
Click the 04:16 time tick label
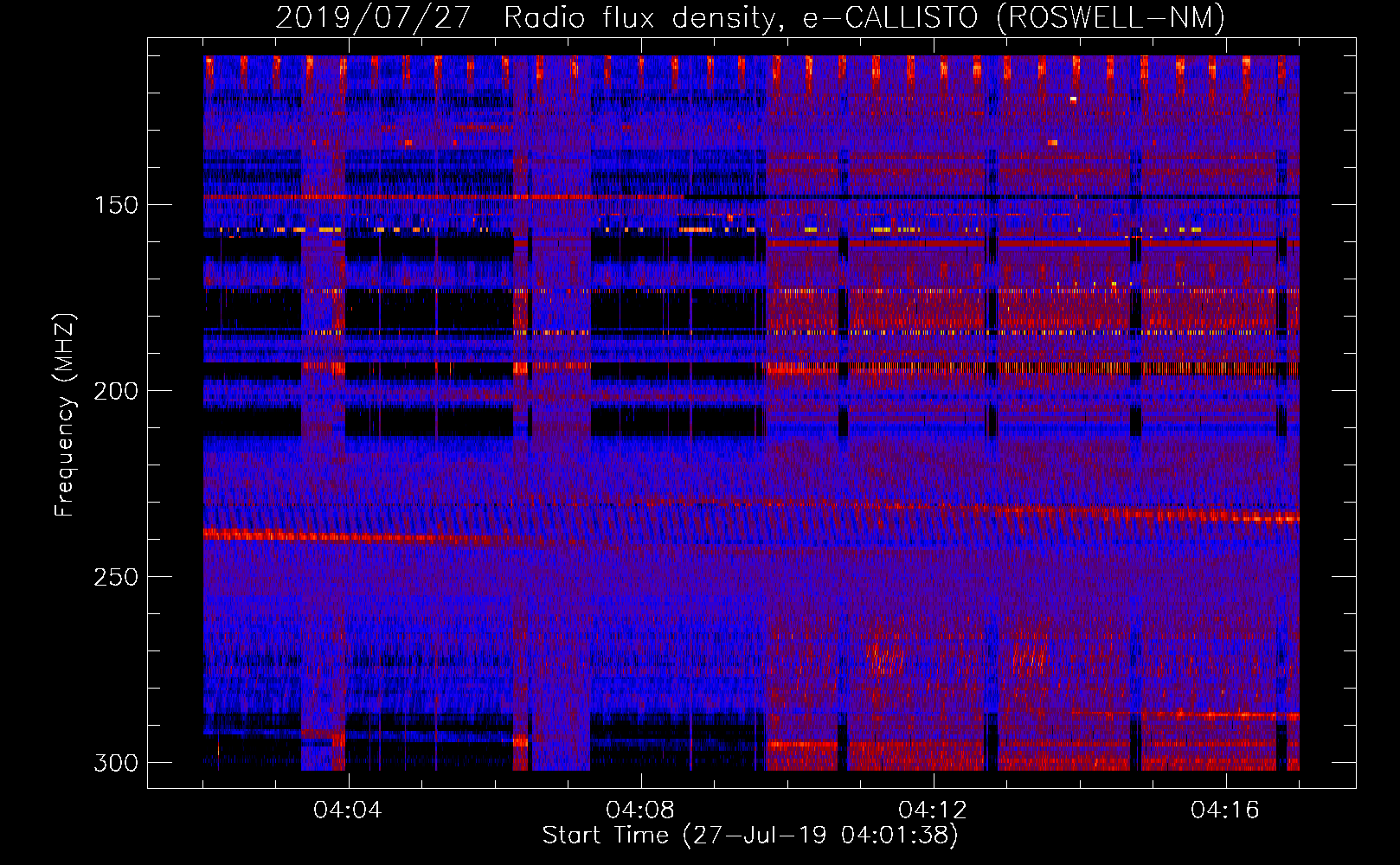point(1225,811)
